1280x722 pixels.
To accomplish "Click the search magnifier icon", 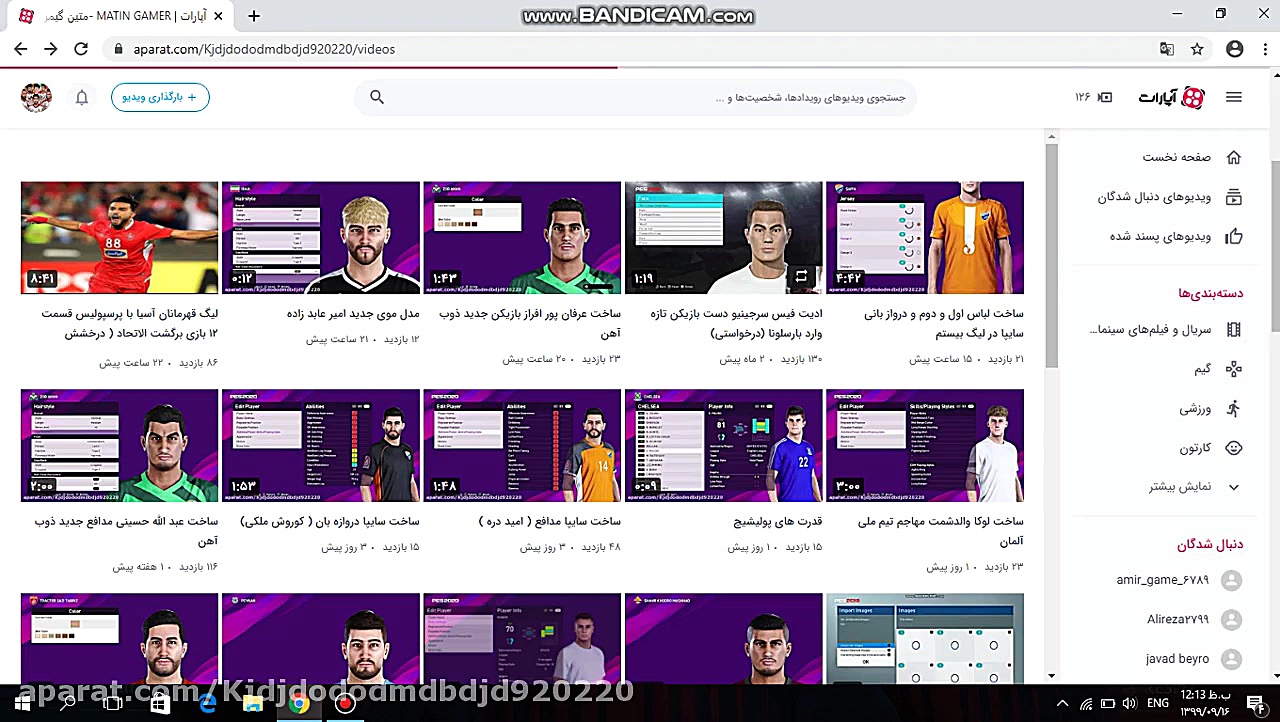I will (x=377, y=97).
